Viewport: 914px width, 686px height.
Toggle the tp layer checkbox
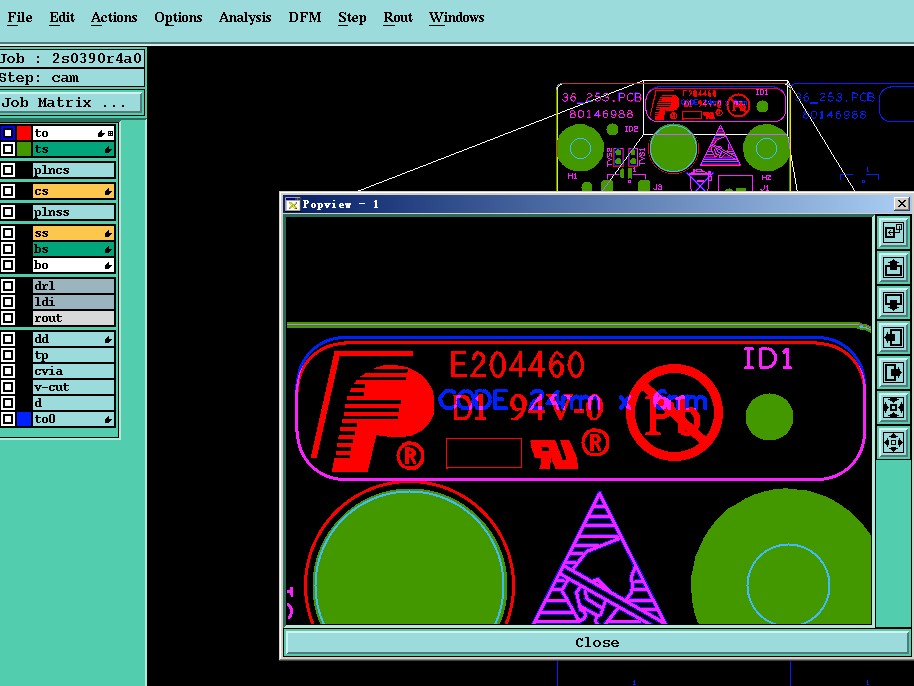(8, 355)
